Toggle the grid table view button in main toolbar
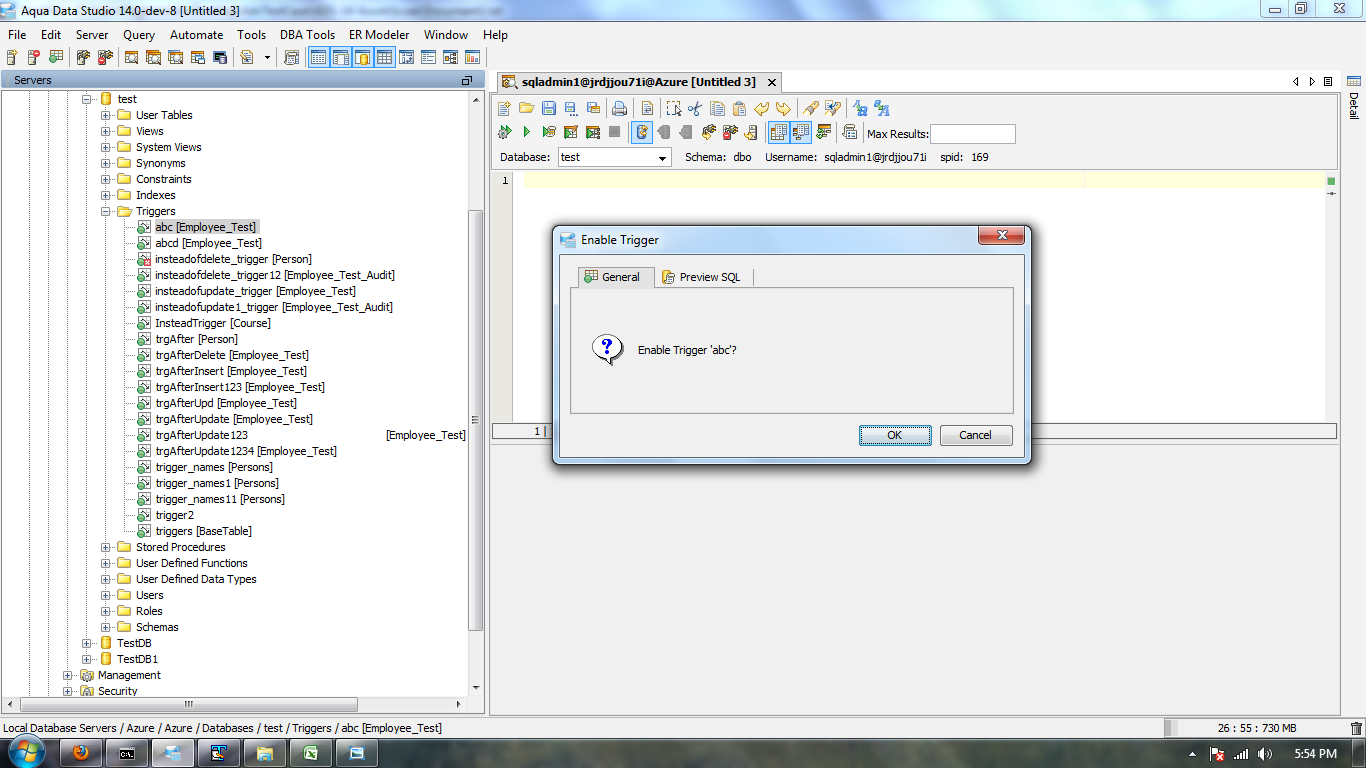This screenshot has width=1366, height=768. pos(384,57)
